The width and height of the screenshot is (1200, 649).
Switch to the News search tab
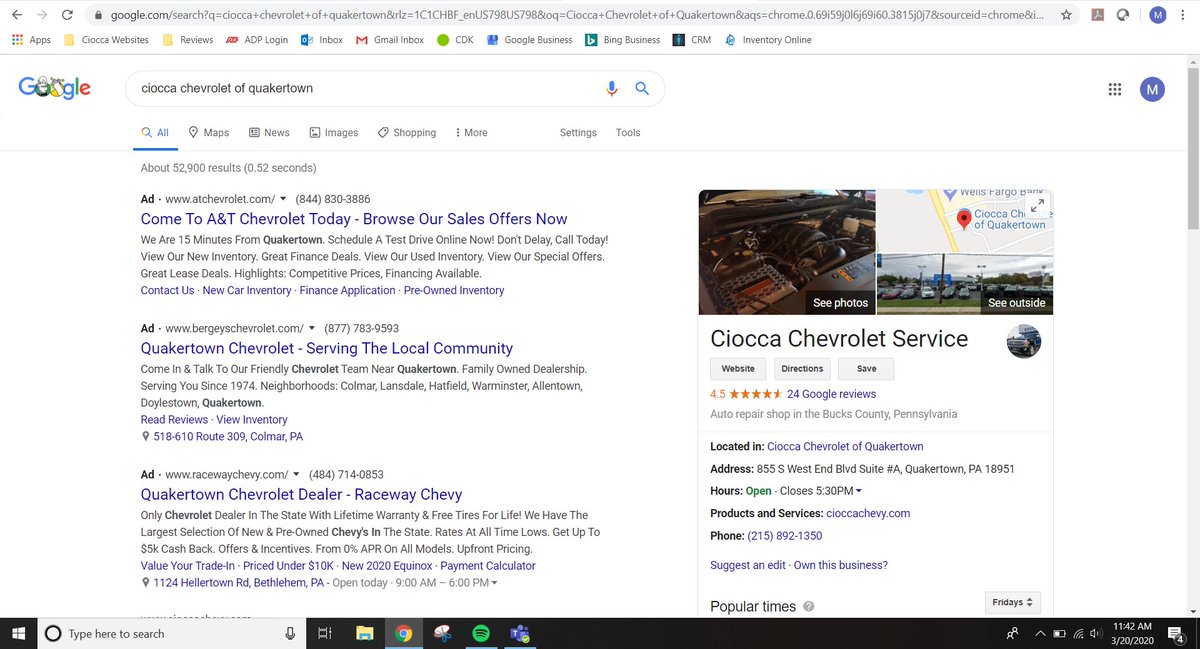[269, 132]
